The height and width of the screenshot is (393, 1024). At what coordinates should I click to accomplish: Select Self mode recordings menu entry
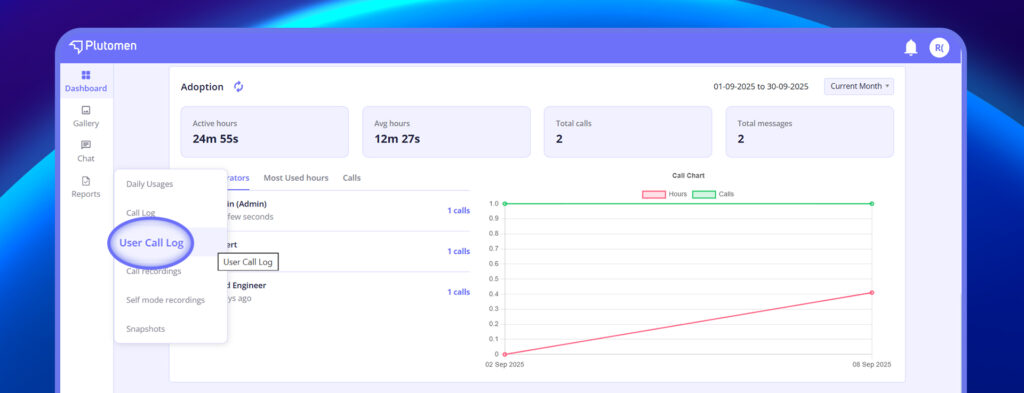pyautogui.click(x=165, y=300)
